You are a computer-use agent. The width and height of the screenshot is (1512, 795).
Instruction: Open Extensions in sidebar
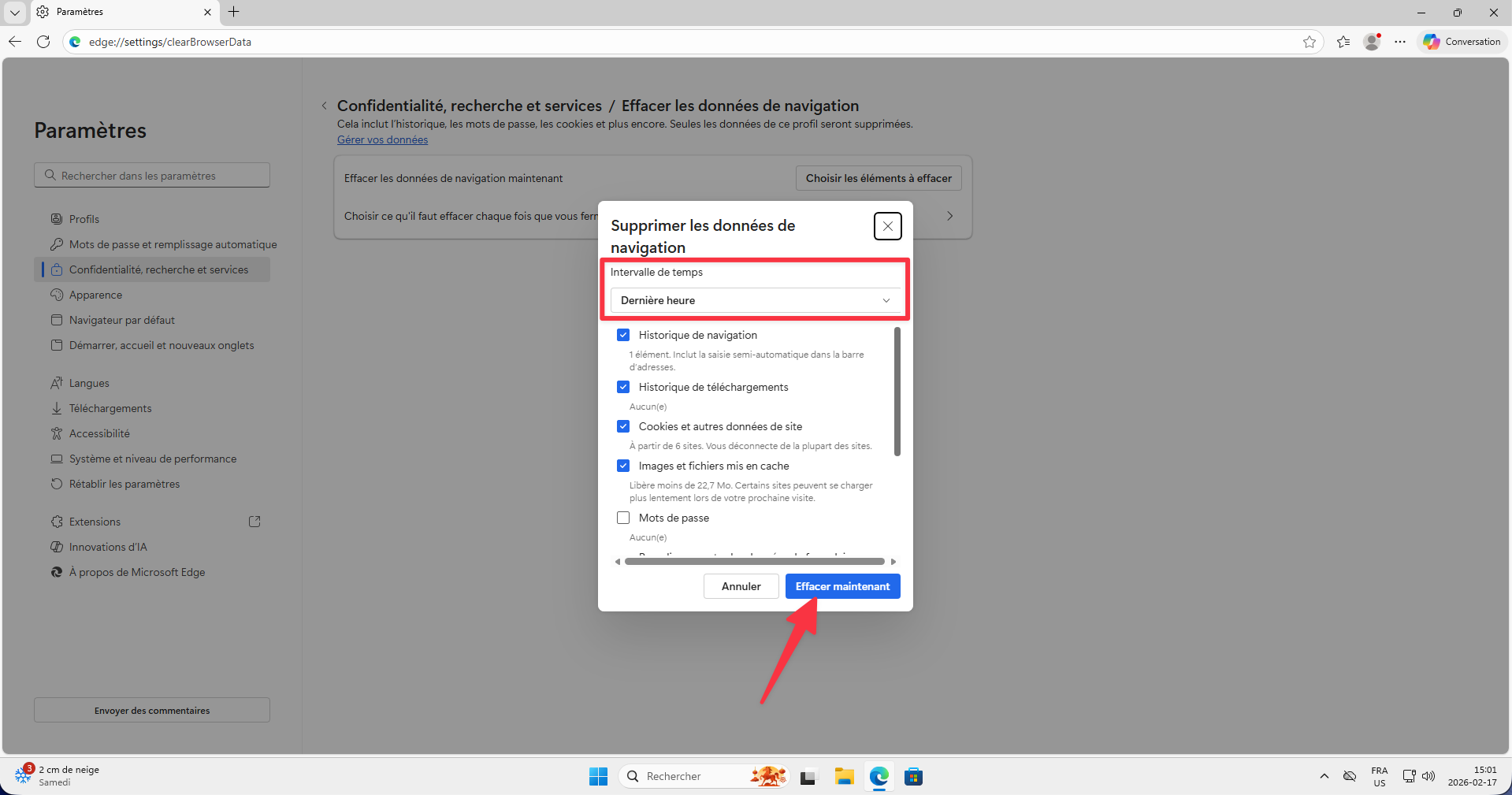152,522
